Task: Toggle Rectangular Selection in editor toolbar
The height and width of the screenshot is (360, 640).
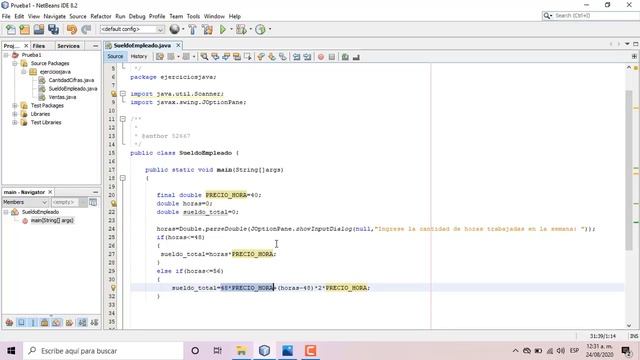Action: [247, 57]
